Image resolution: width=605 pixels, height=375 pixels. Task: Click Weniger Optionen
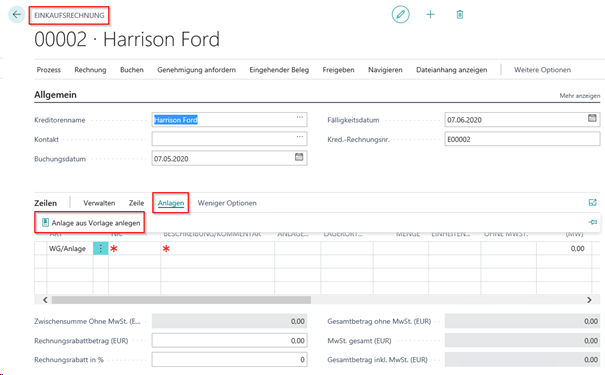pyautogui.click(x=227, y=203)
